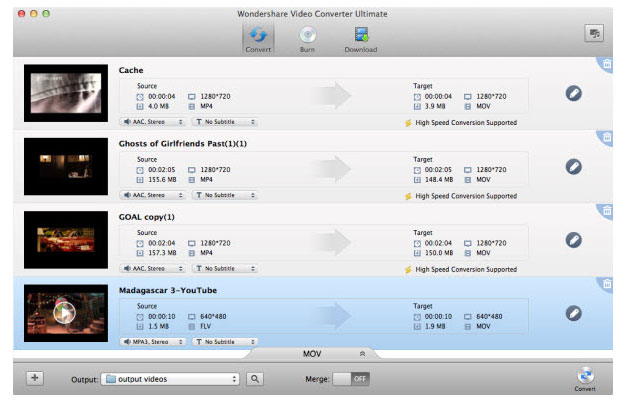Image resolution: width=624 pixels, height=407 pixels.
Task: Edit Ghosts of Girlfriends Past video
Action: click(573, 167)
